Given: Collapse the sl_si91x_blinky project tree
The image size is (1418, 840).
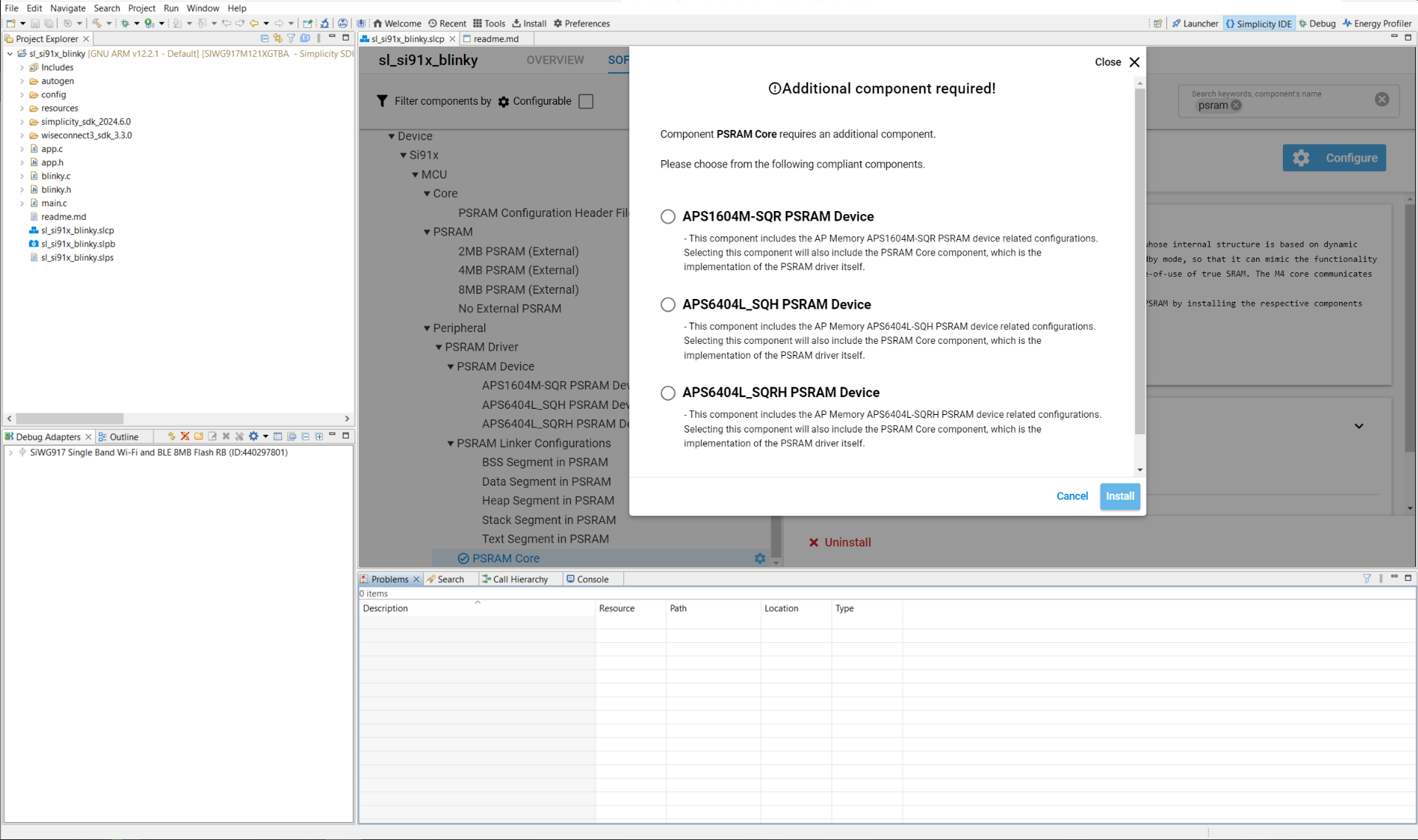Looking at the screenshot, I should point(10,54).
